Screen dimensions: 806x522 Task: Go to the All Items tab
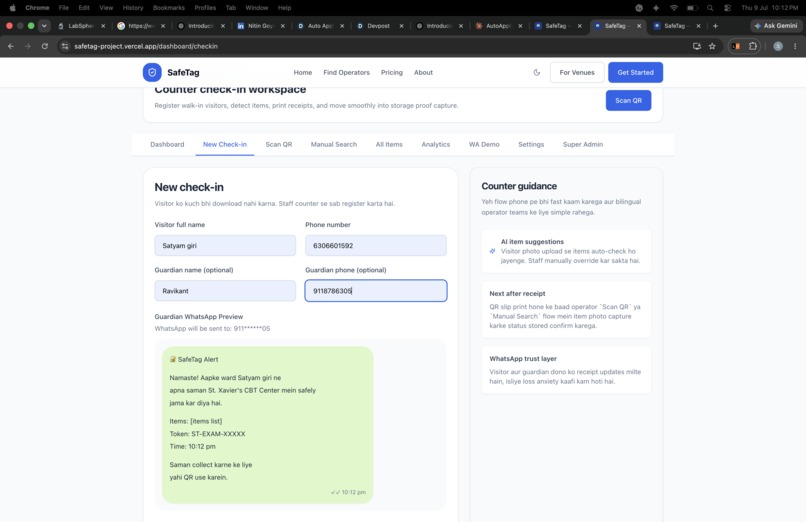pos(389,144)
